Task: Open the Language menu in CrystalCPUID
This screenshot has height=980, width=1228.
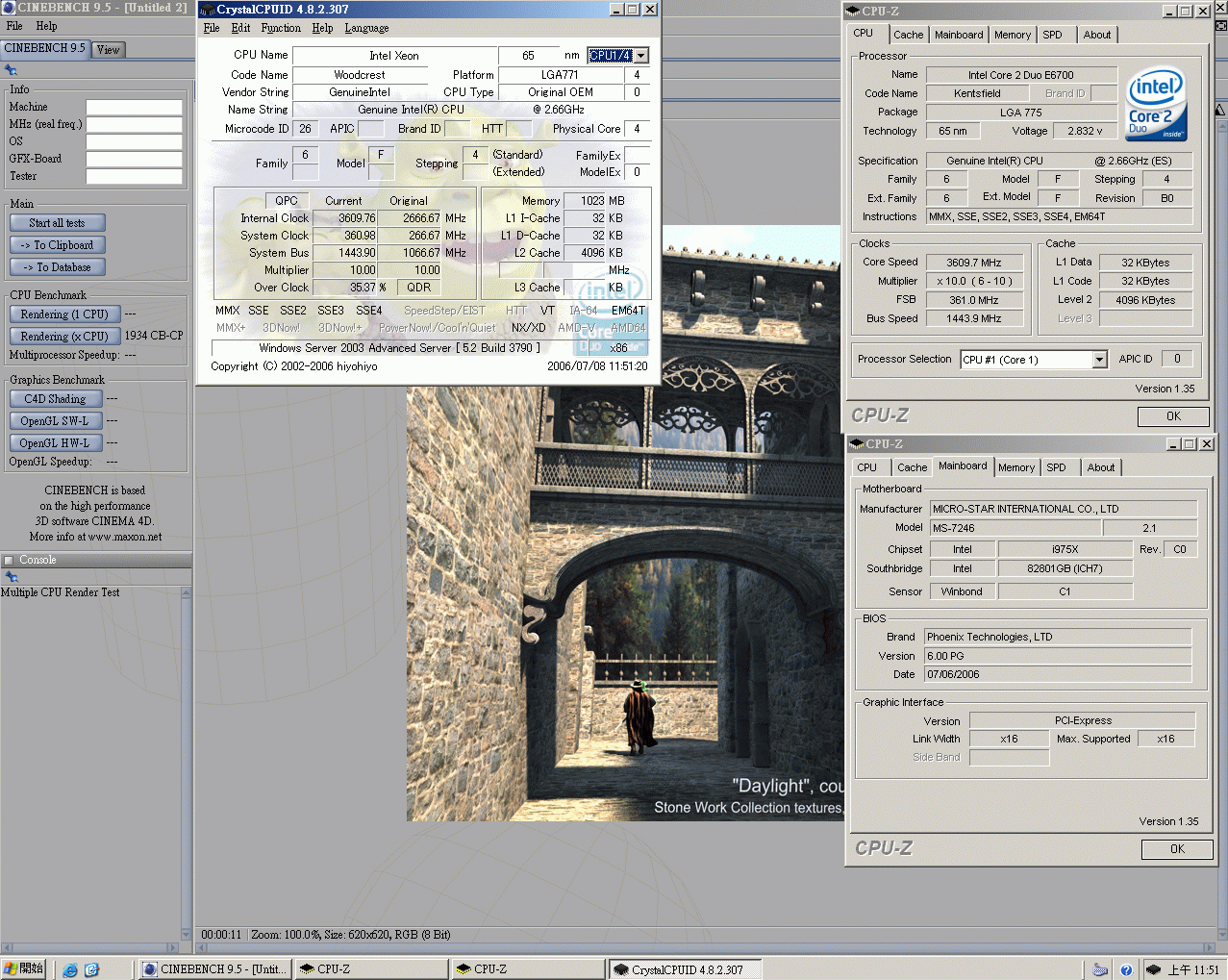Action: (x=366, y=28)
